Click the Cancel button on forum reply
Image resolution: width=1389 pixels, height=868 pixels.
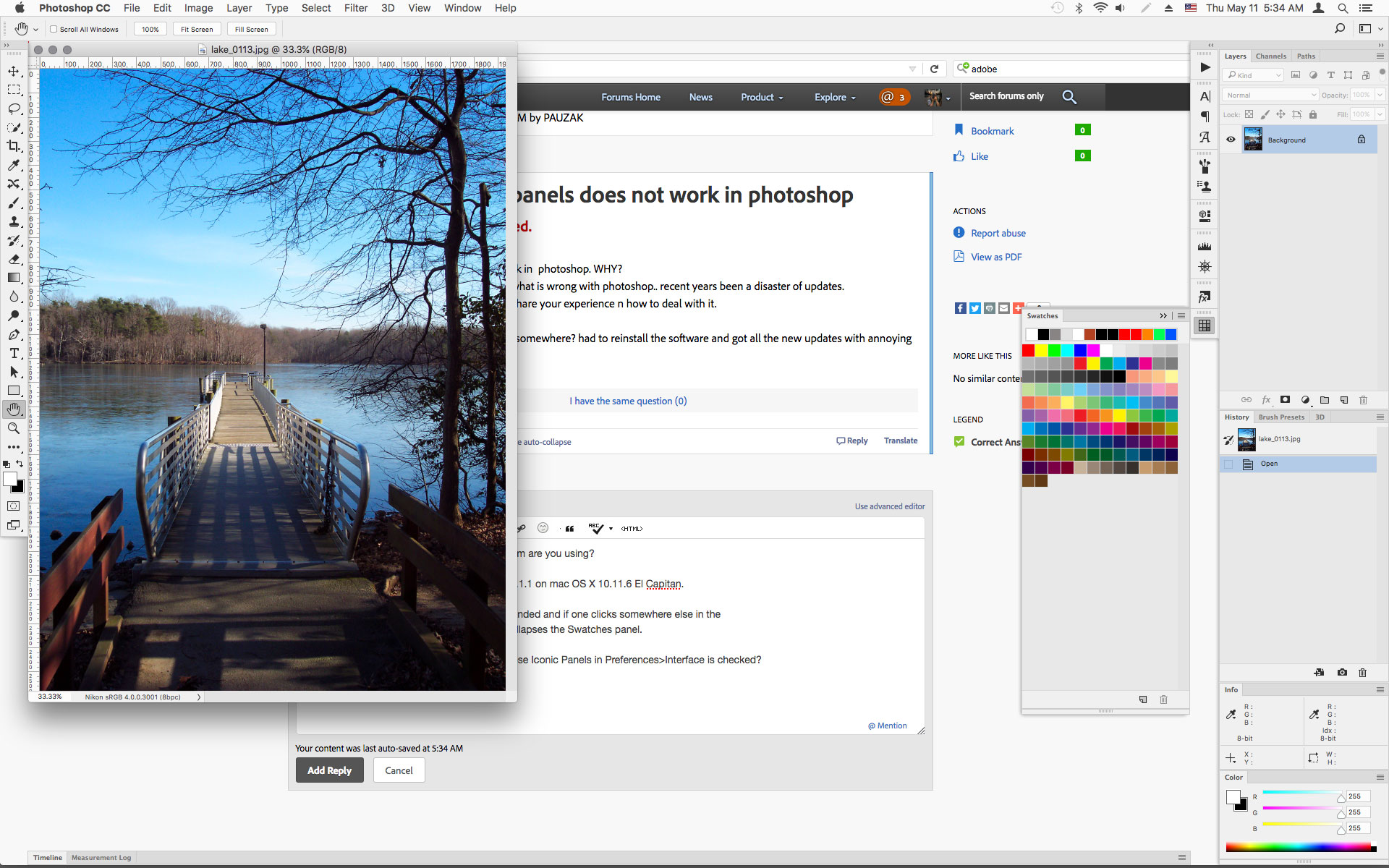[399, 770]
